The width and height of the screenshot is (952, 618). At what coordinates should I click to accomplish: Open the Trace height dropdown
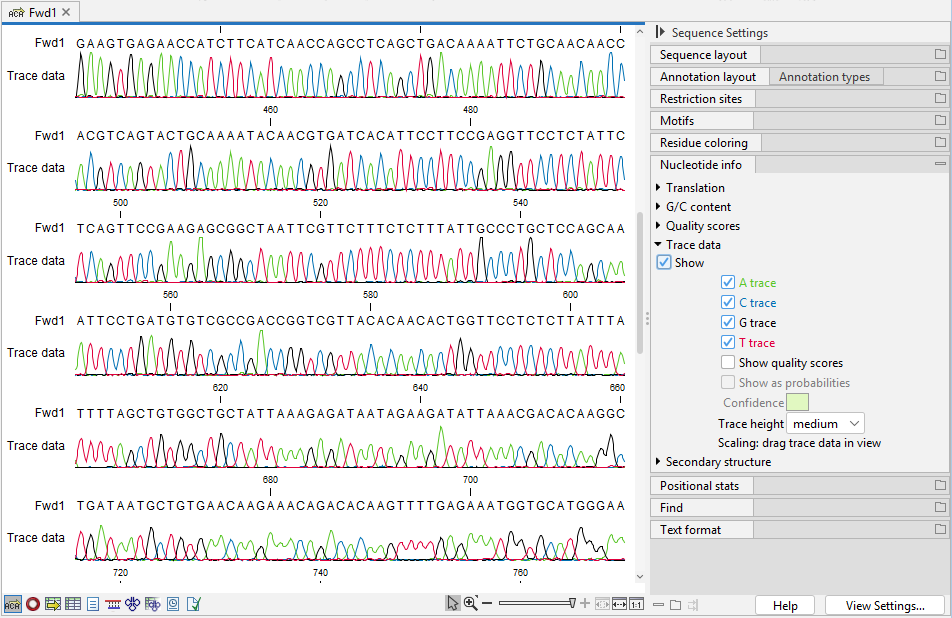(826, 424)
